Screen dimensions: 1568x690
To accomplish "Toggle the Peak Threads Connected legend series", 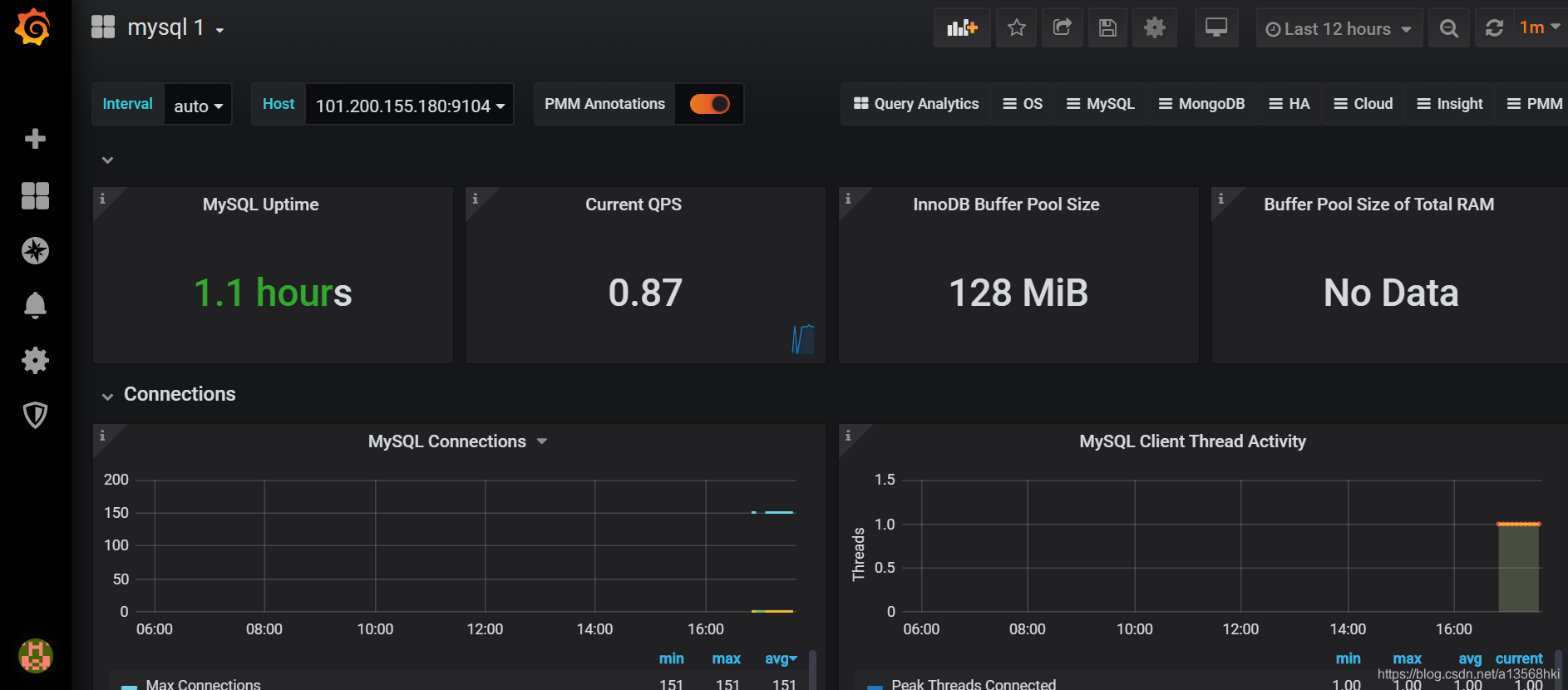I will coord(974,684).
